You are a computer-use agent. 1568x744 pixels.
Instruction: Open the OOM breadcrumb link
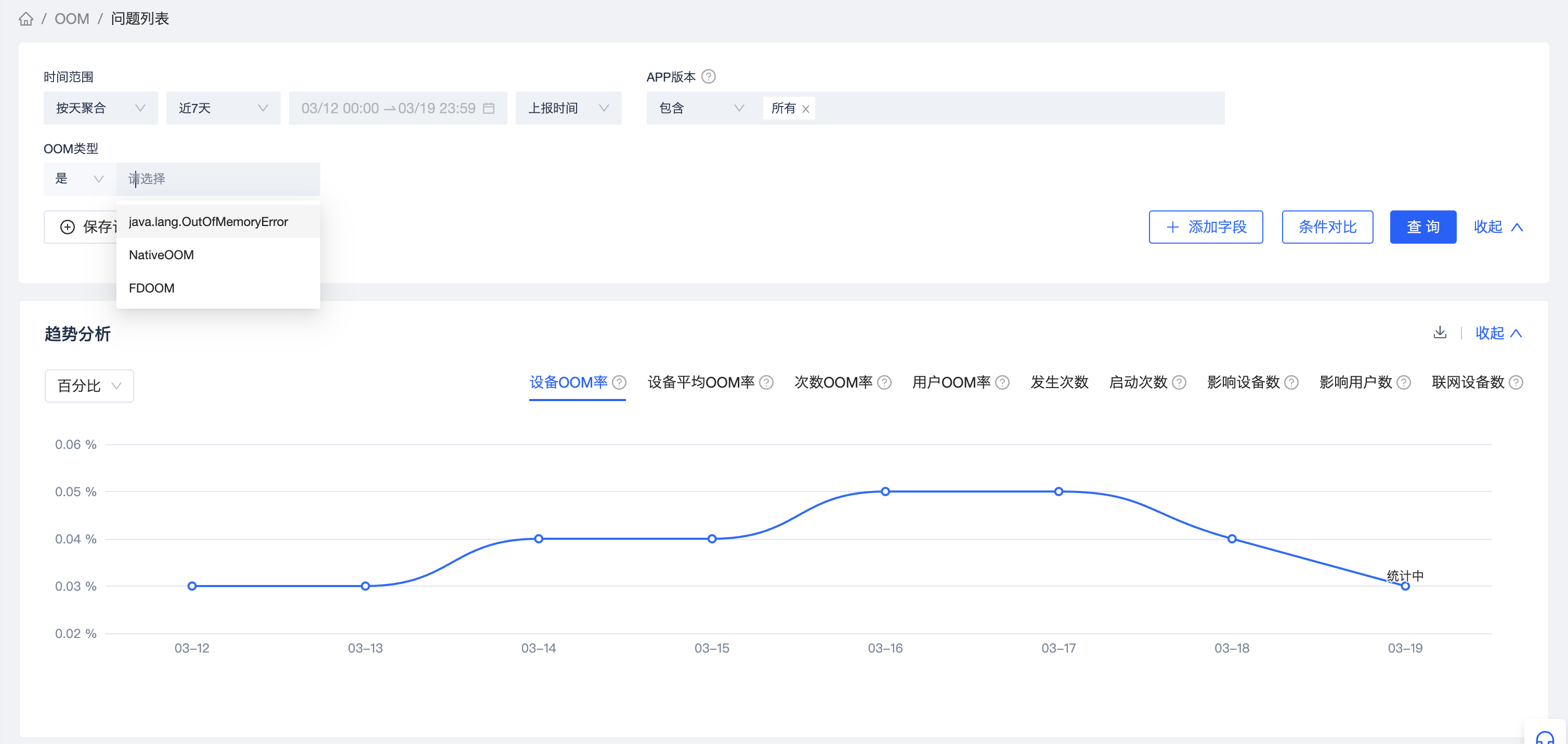72,19
